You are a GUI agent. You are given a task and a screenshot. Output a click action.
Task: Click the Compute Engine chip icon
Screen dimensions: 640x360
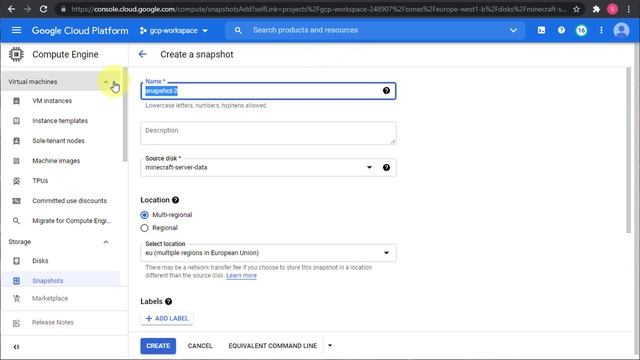pyautogui.click(x=16, y=54)
